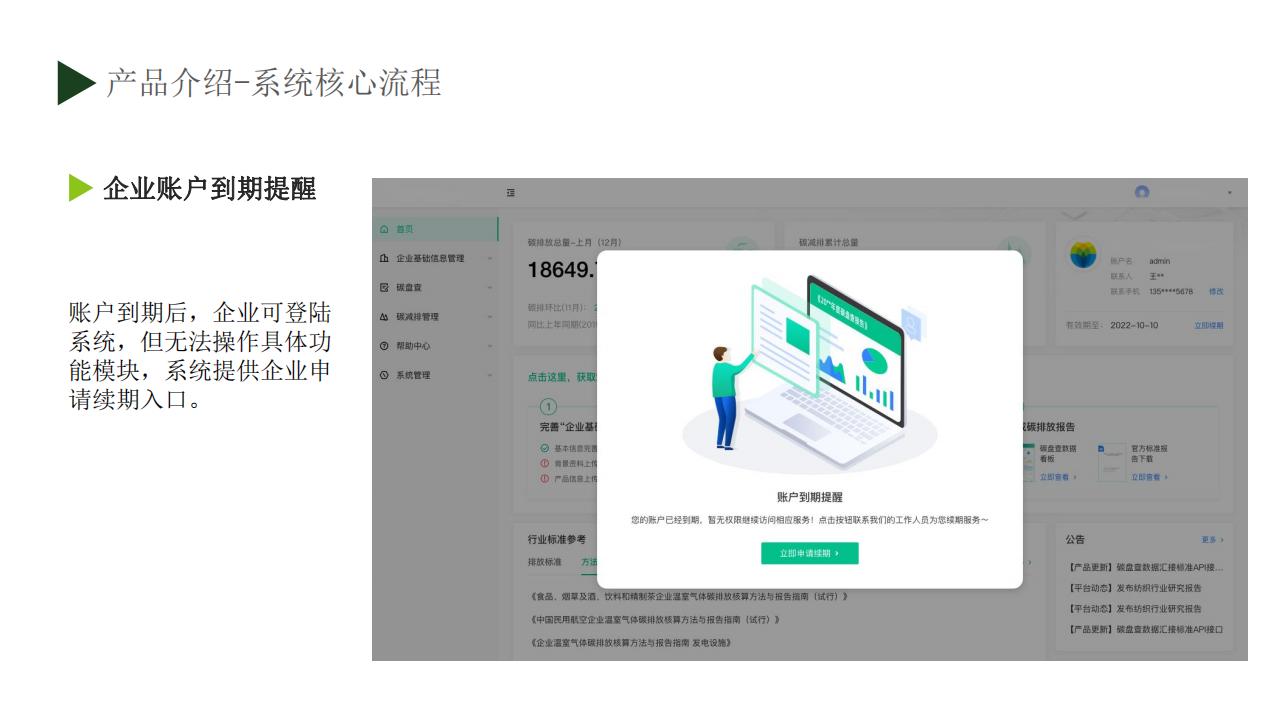This screenshot has width=1280, height=720.
Task: Click the 碳减排管理 sidebar icon
Action: pos(385,317)
